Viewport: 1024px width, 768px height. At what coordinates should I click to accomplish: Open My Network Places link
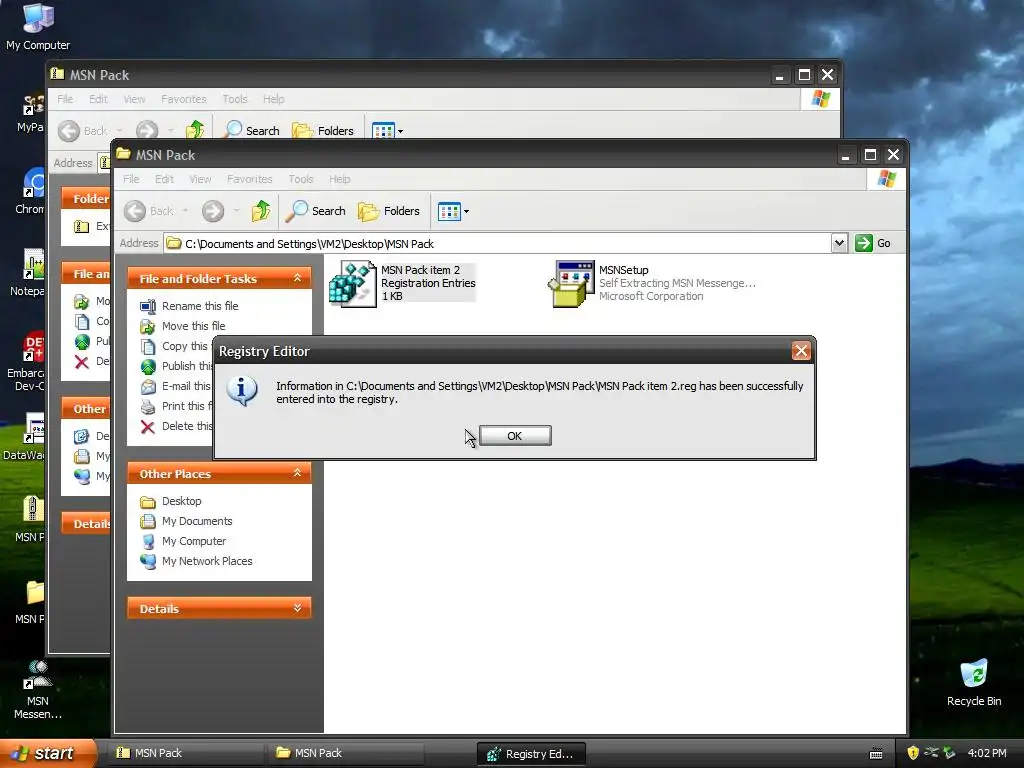click(x=207, y=561)
